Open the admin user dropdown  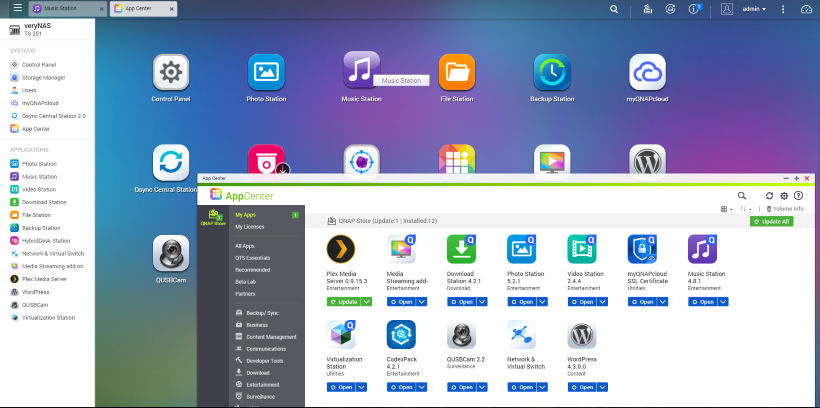754,9
